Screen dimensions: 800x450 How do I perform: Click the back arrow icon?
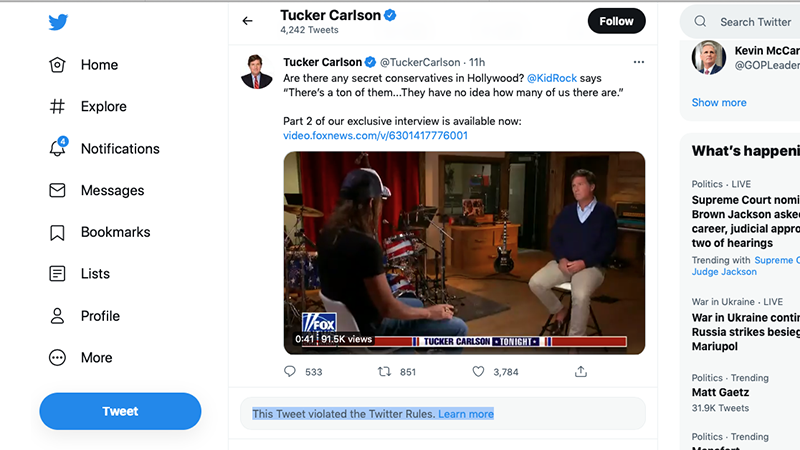(248, 21)
